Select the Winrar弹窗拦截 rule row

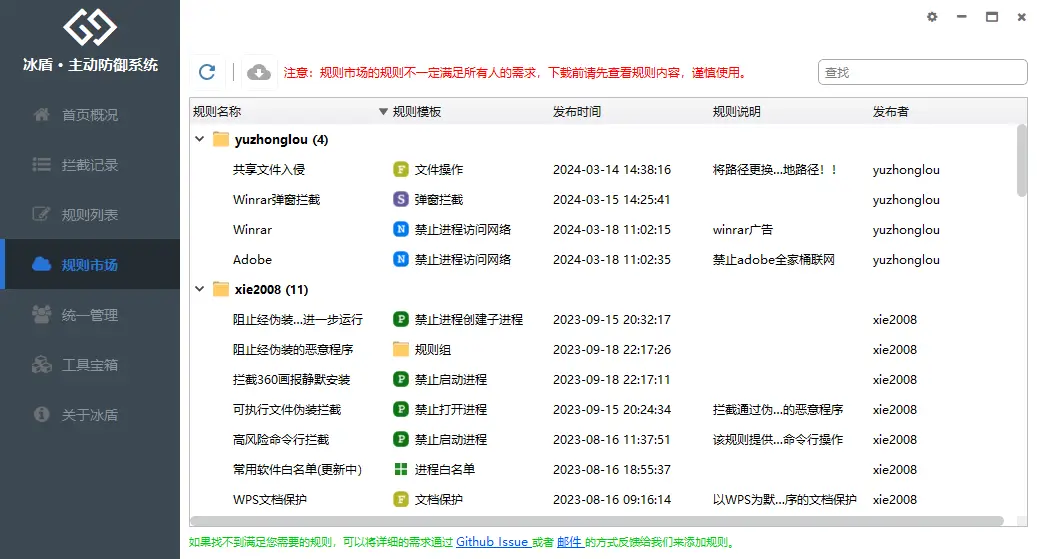point(277,200)
